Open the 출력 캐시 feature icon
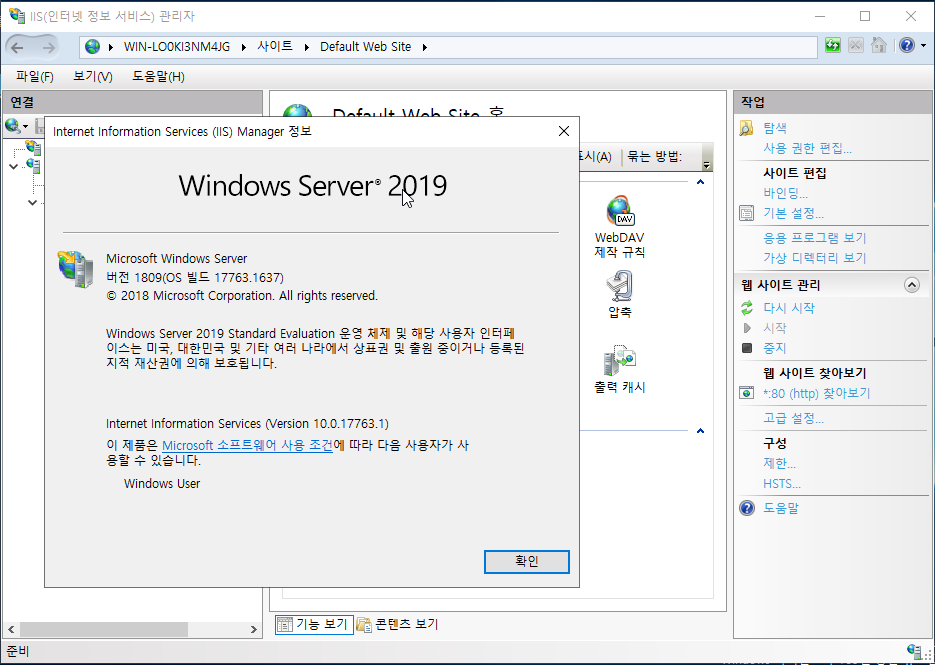The height and width of the screenshot is (665, 935). [620, 369]
